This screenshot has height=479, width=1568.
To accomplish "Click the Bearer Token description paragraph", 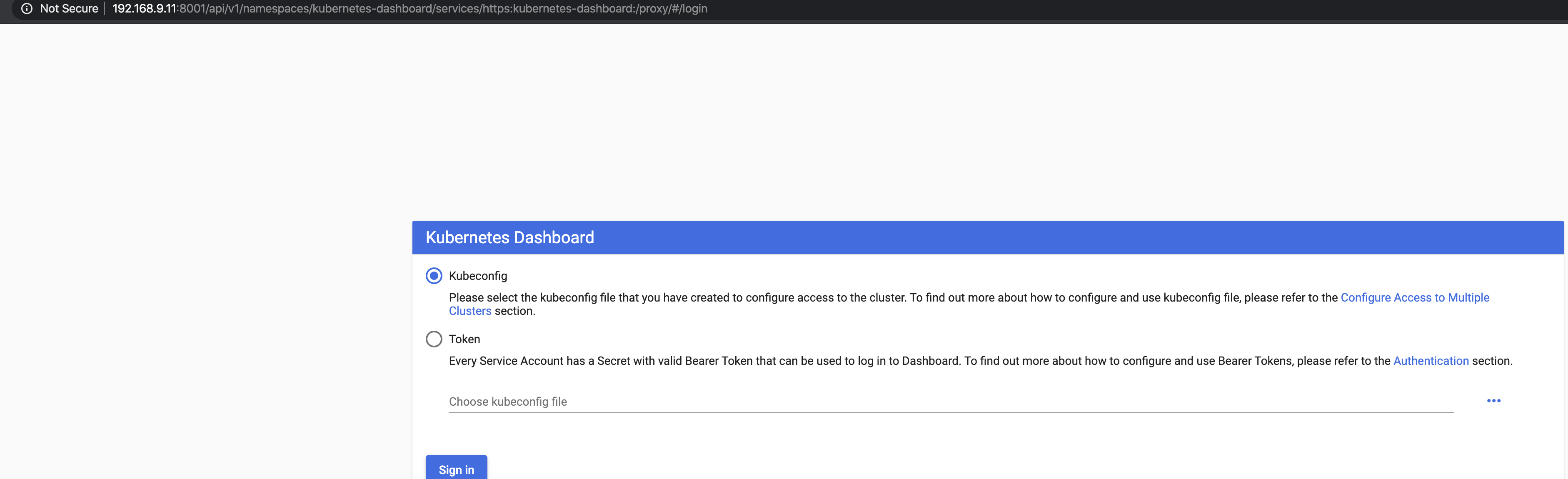I will (x=981, y=361).
